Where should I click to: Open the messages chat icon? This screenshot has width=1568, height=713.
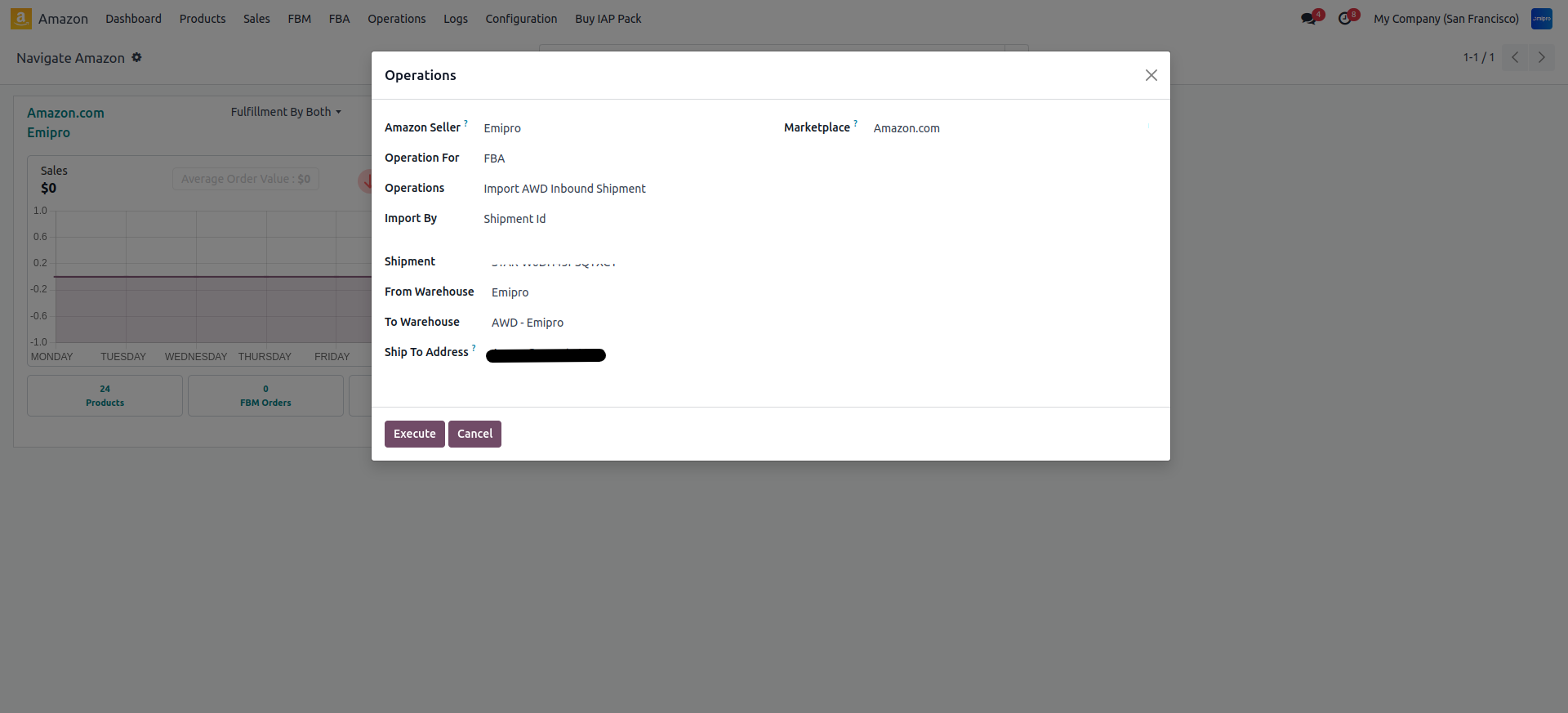point(1308,19)
